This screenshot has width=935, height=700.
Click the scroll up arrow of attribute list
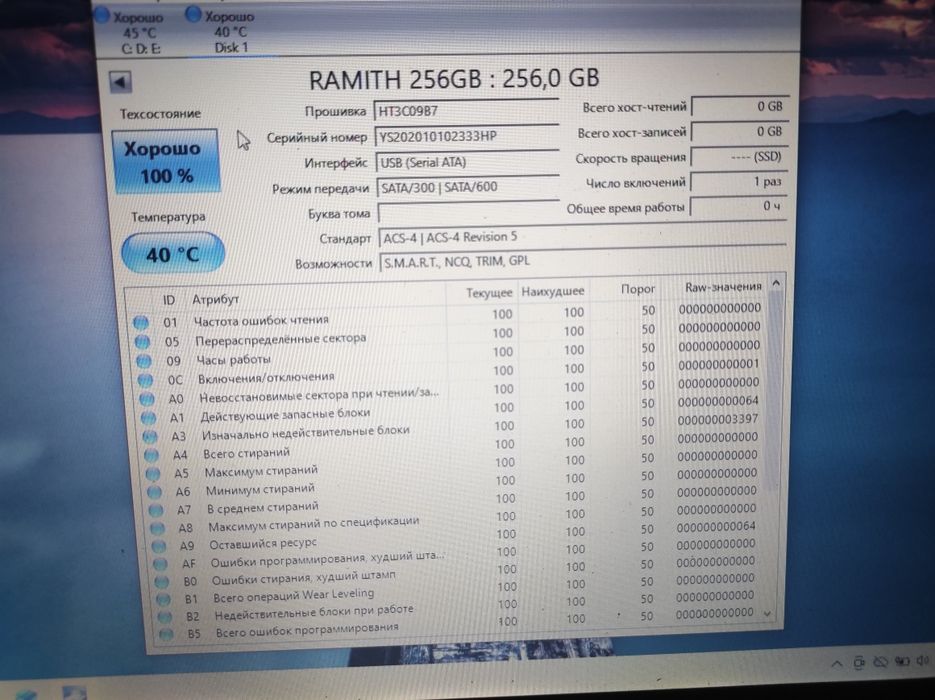click(x=776, y=284)
